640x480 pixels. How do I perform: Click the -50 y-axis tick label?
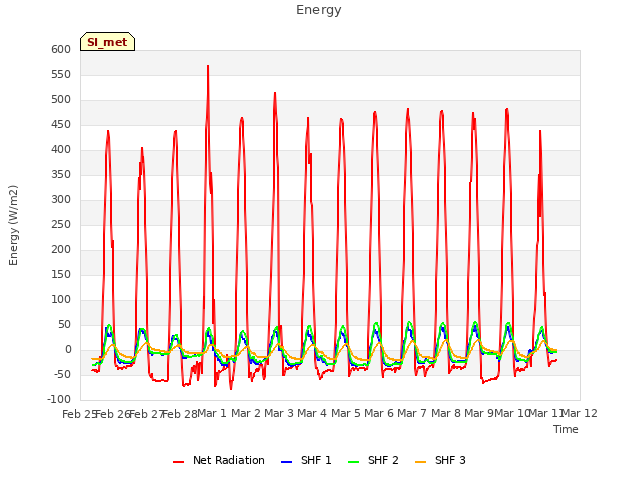pyautogui.click(x=61, y=375)
